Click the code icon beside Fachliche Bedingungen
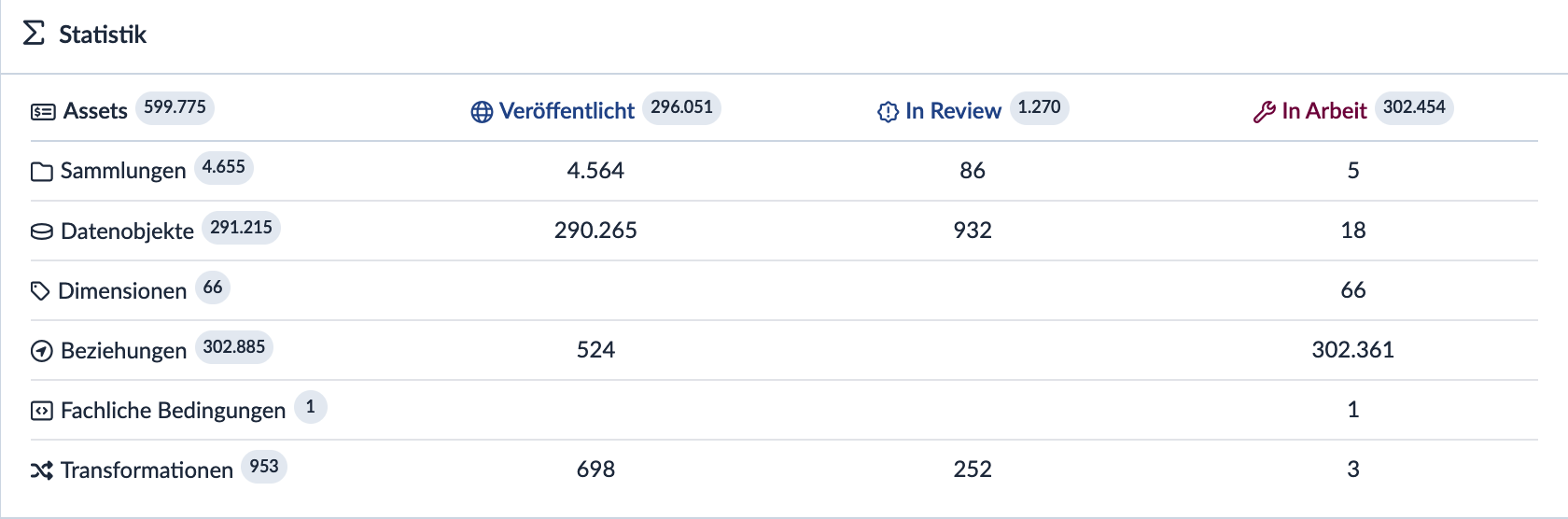 tap(42, 411)
